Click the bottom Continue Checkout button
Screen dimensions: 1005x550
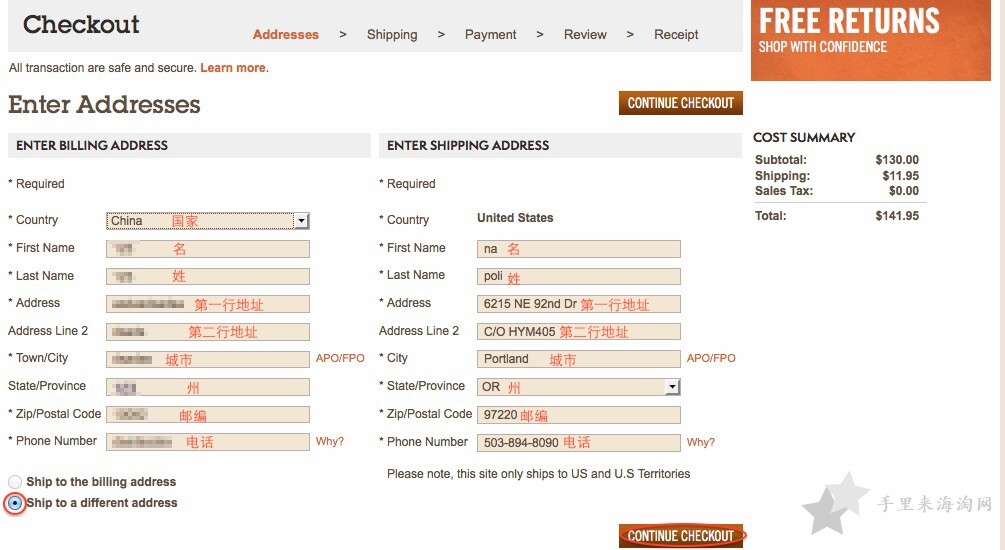(681, 536)
